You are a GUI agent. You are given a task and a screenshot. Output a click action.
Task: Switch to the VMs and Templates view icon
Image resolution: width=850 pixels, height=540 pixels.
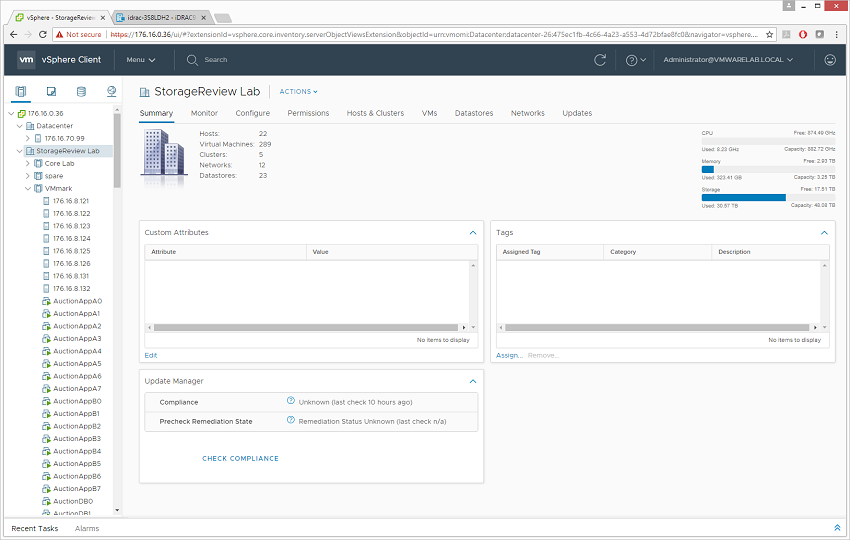pyautogui.click(x=51, y=92)
